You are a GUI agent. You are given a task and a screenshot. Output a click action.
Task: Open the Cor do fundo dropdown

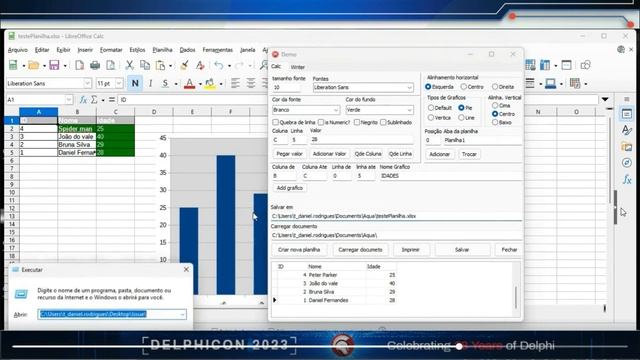[379, 110]
